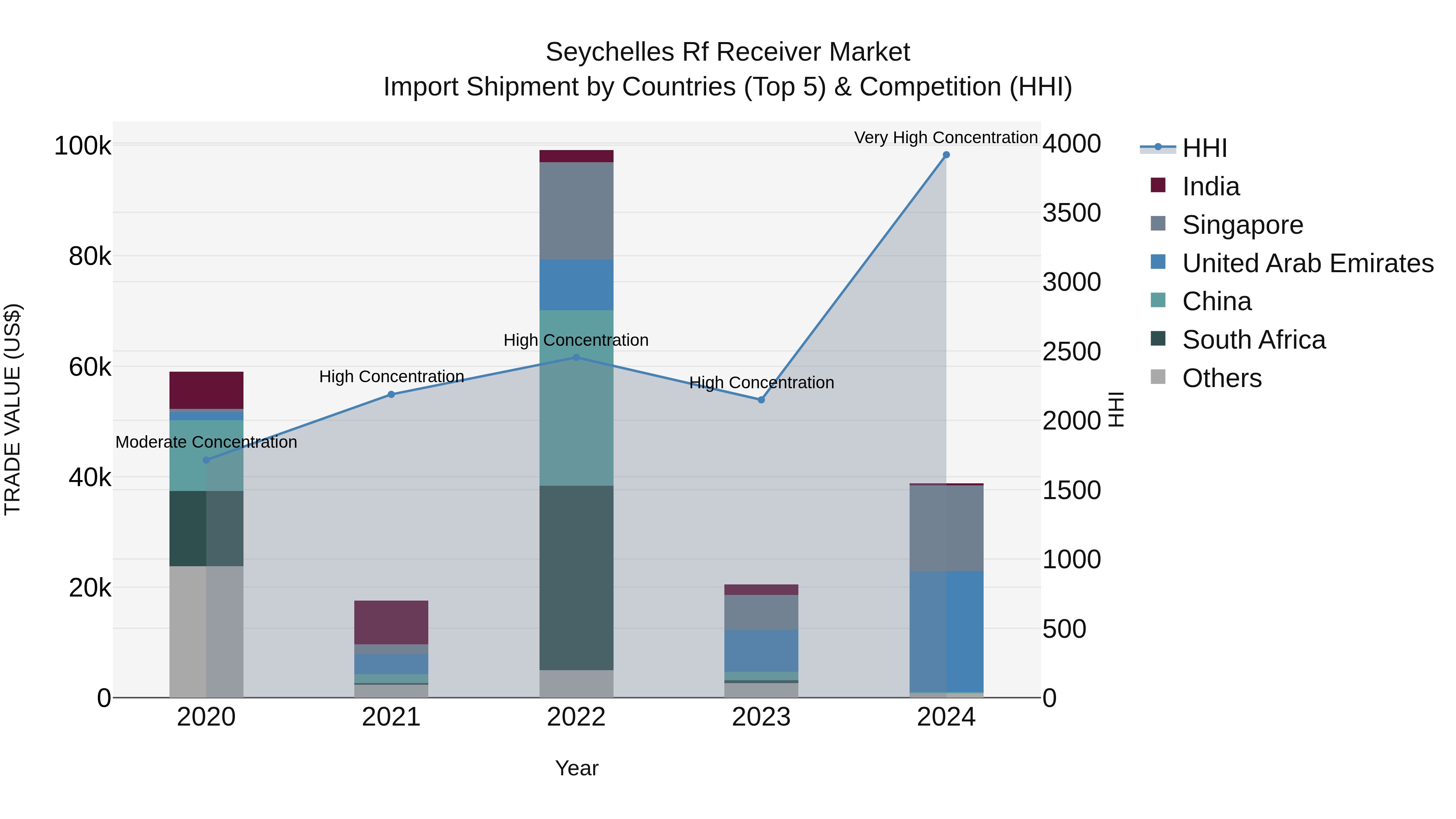This screenshot has width=1456, height=819.
Task: Click the 100k trade value tick label
Action: pos(83,146)
